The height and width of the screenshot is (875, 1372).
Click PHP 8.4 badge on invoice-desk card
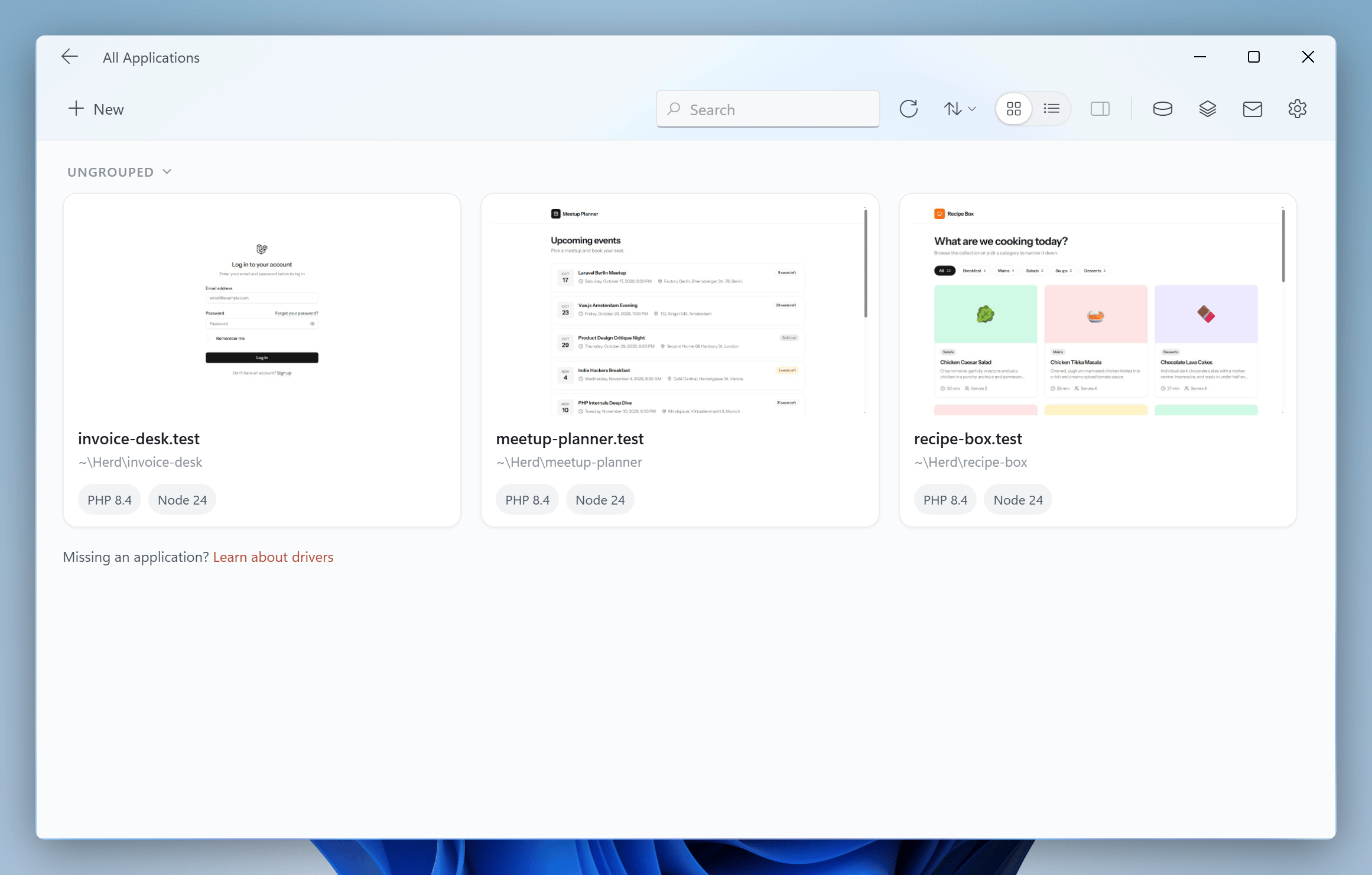(x=109, y=500)
